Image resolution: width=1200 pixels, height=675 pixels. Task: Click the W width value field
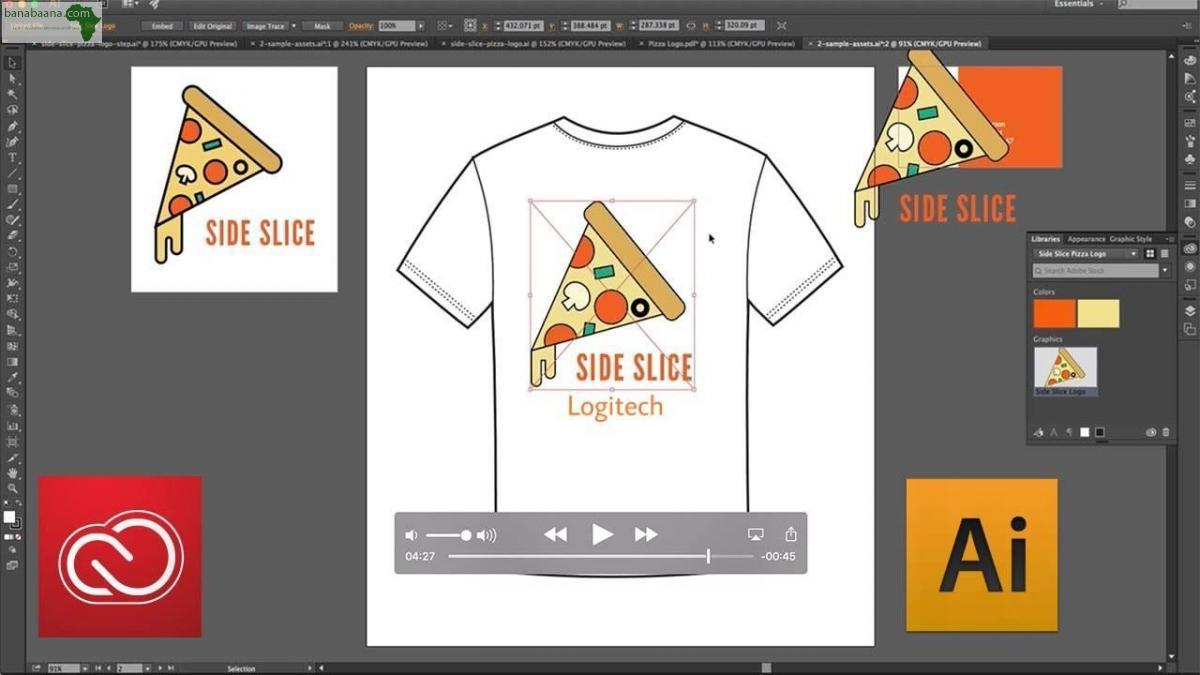(659, 25)
